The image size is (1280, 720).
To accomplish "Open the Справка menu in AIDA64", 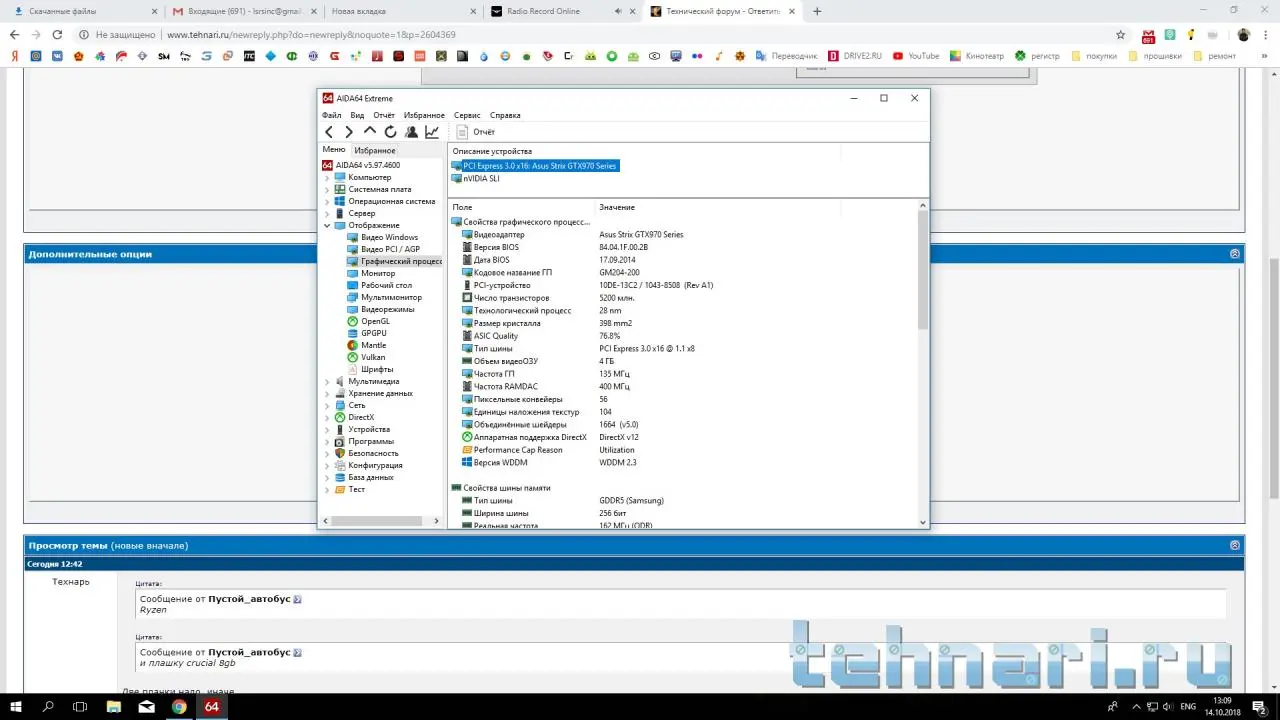I will pyautogui.click(x=505, y=115).
